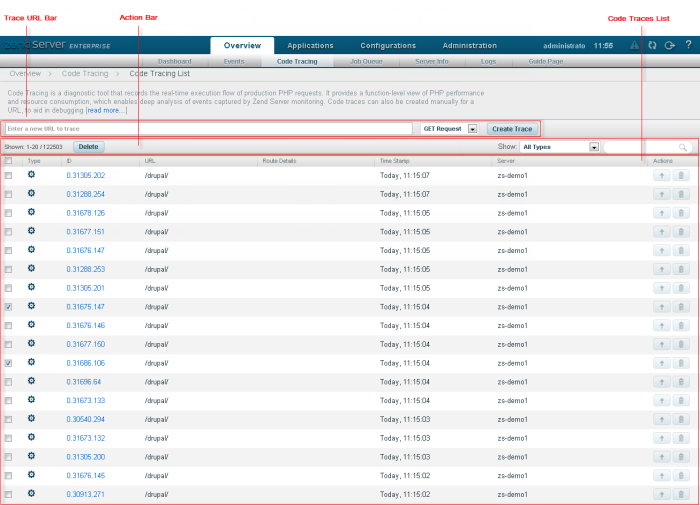Screen dimensions: 700x506
Task: Click the help question mark icon
Action: coord(687,45)
